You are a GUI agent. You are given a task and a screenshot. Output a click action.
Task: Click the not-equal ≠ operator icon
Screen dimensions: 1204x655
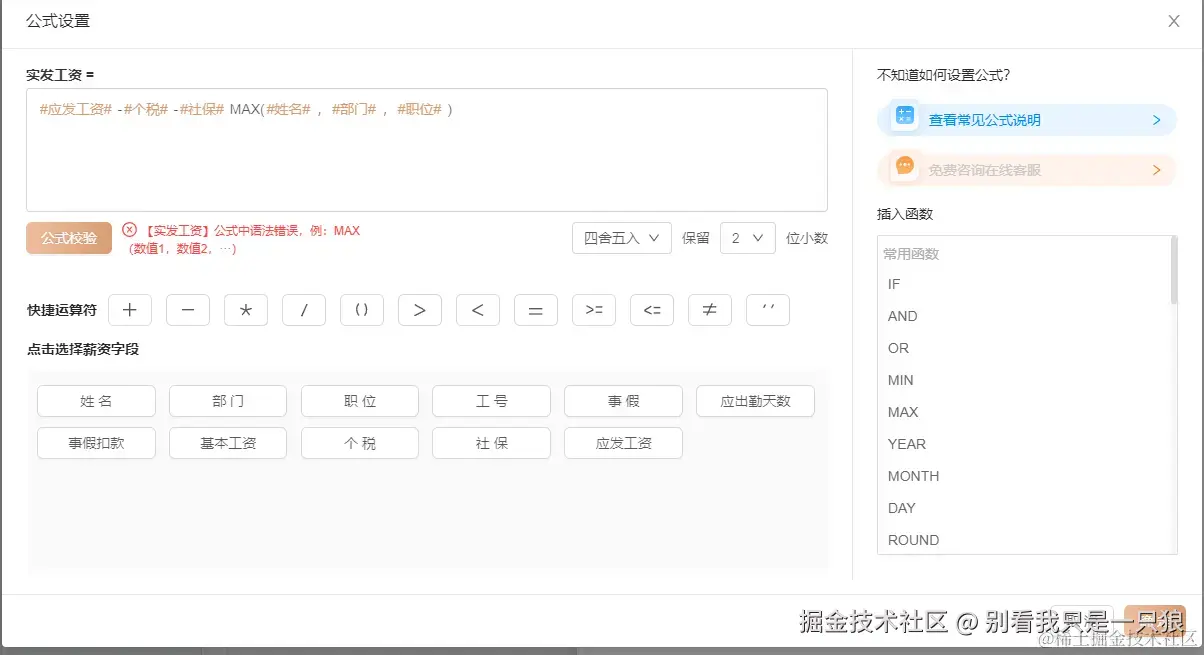point(710,310)
